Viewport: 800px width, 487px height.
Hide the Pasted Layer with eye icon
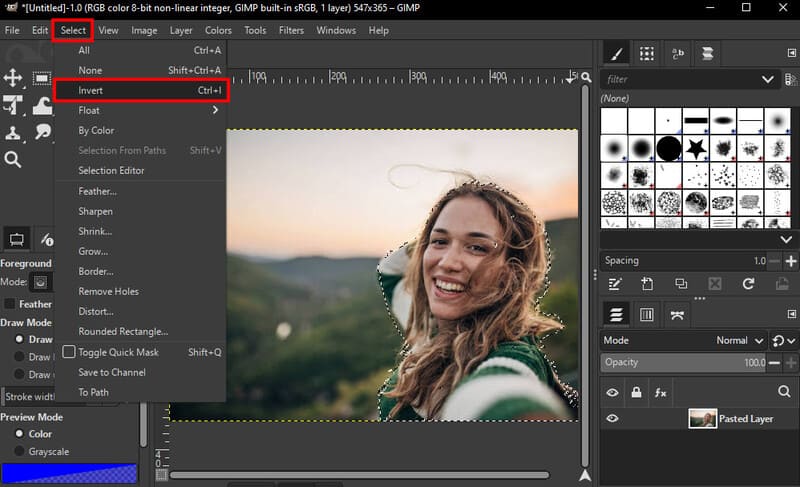pos(612,418)
